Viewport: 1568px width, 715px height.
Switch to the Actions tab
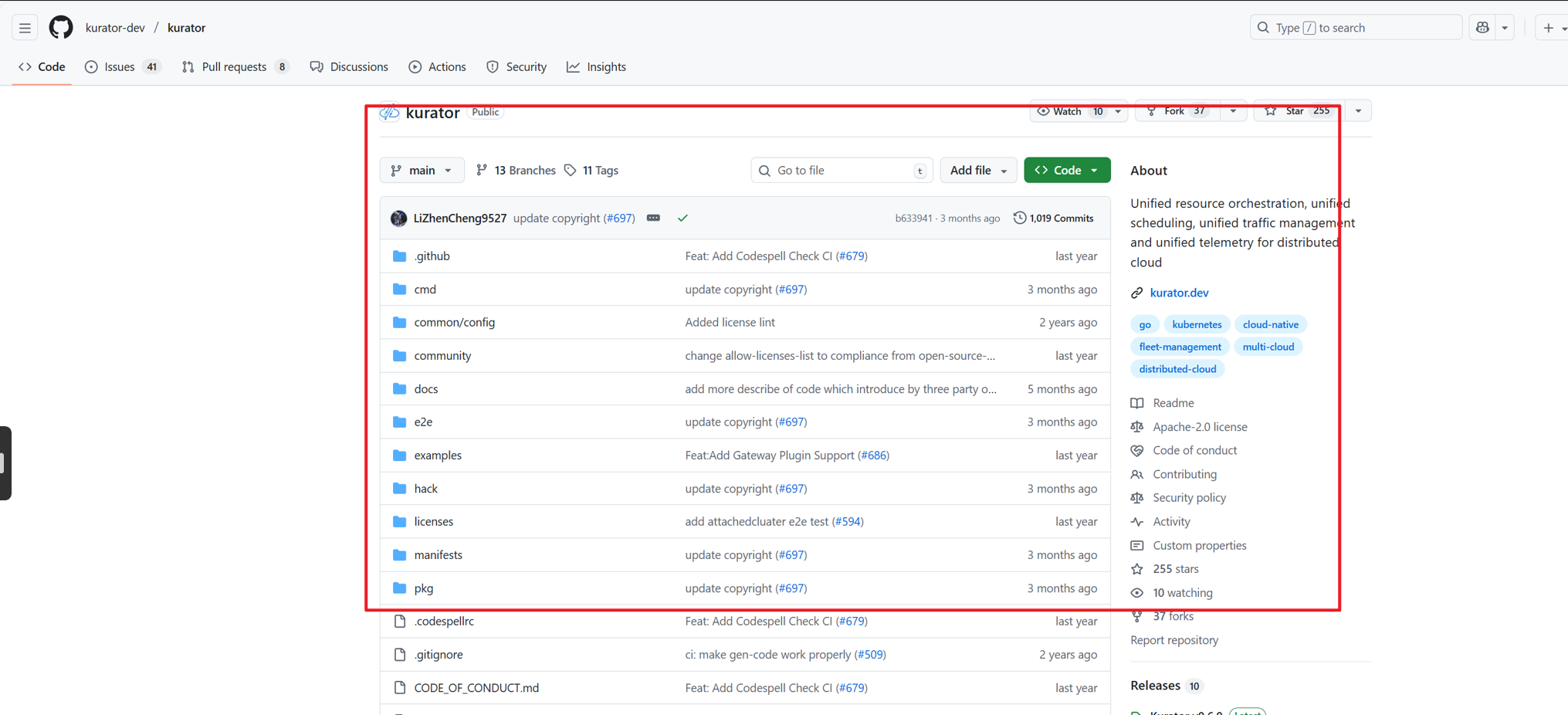tap(438, 67)
